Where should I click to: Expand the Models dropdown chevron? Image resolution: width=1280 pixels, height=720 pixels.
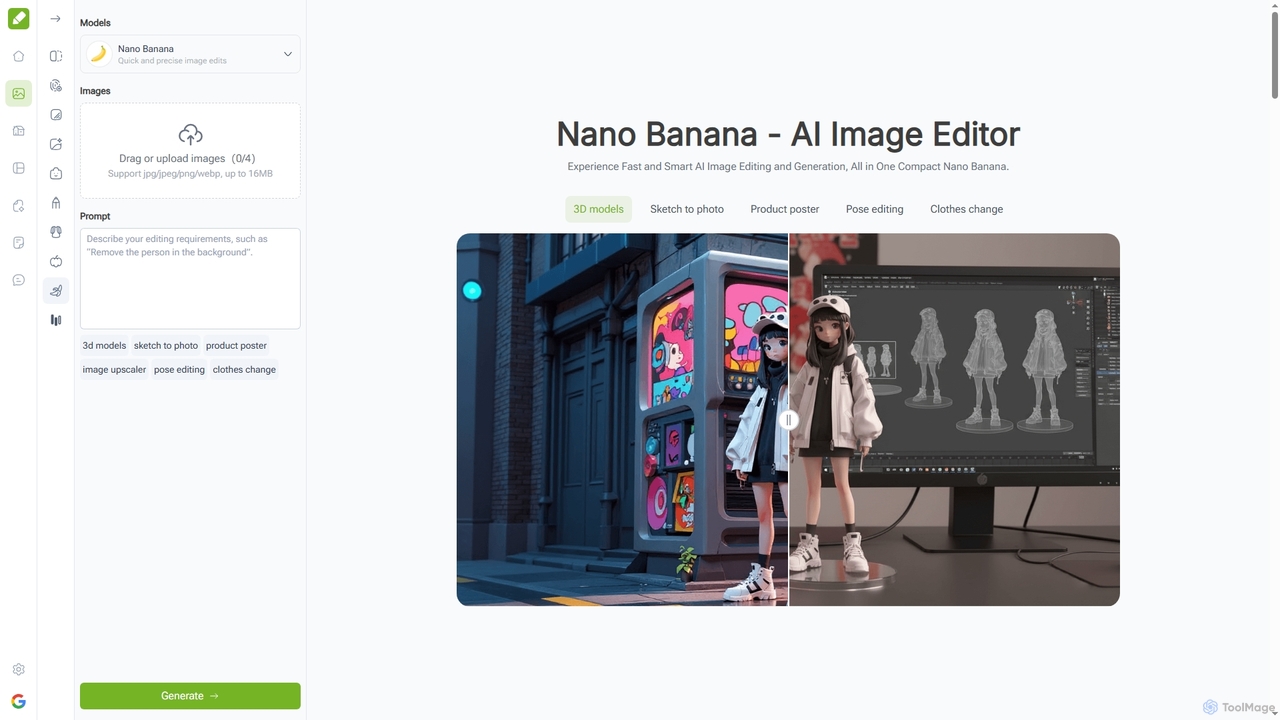click(x=288, y=54)
